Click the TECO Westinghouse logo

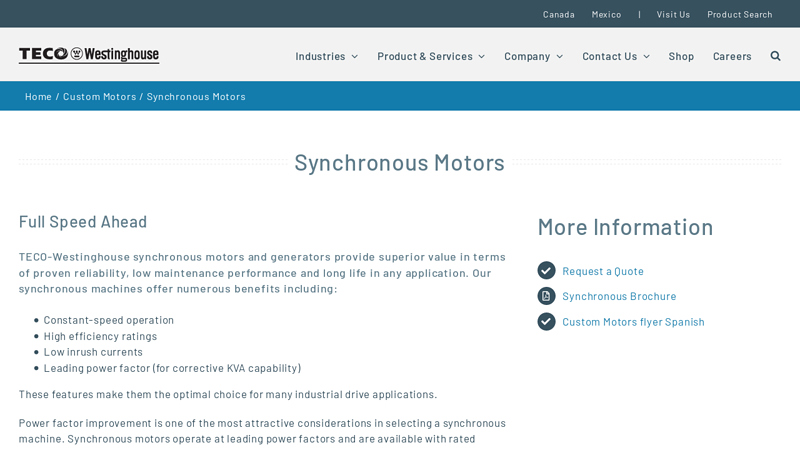tap(89, 55)
